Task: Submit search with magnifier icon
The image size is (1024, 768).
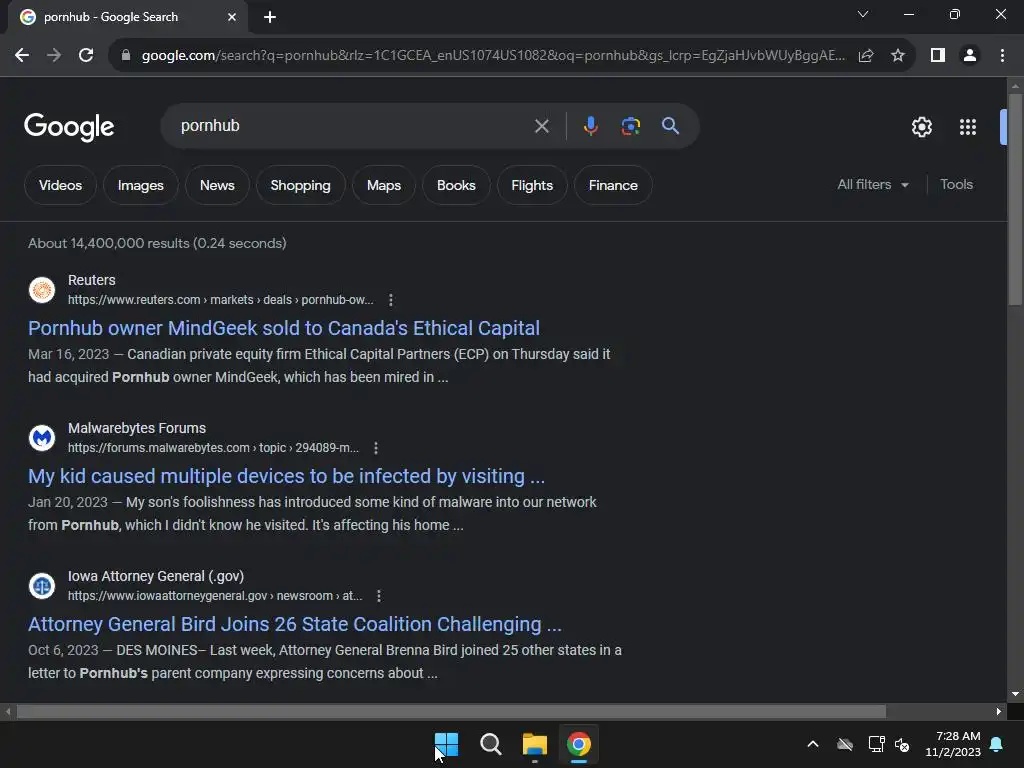Action: 670,126
